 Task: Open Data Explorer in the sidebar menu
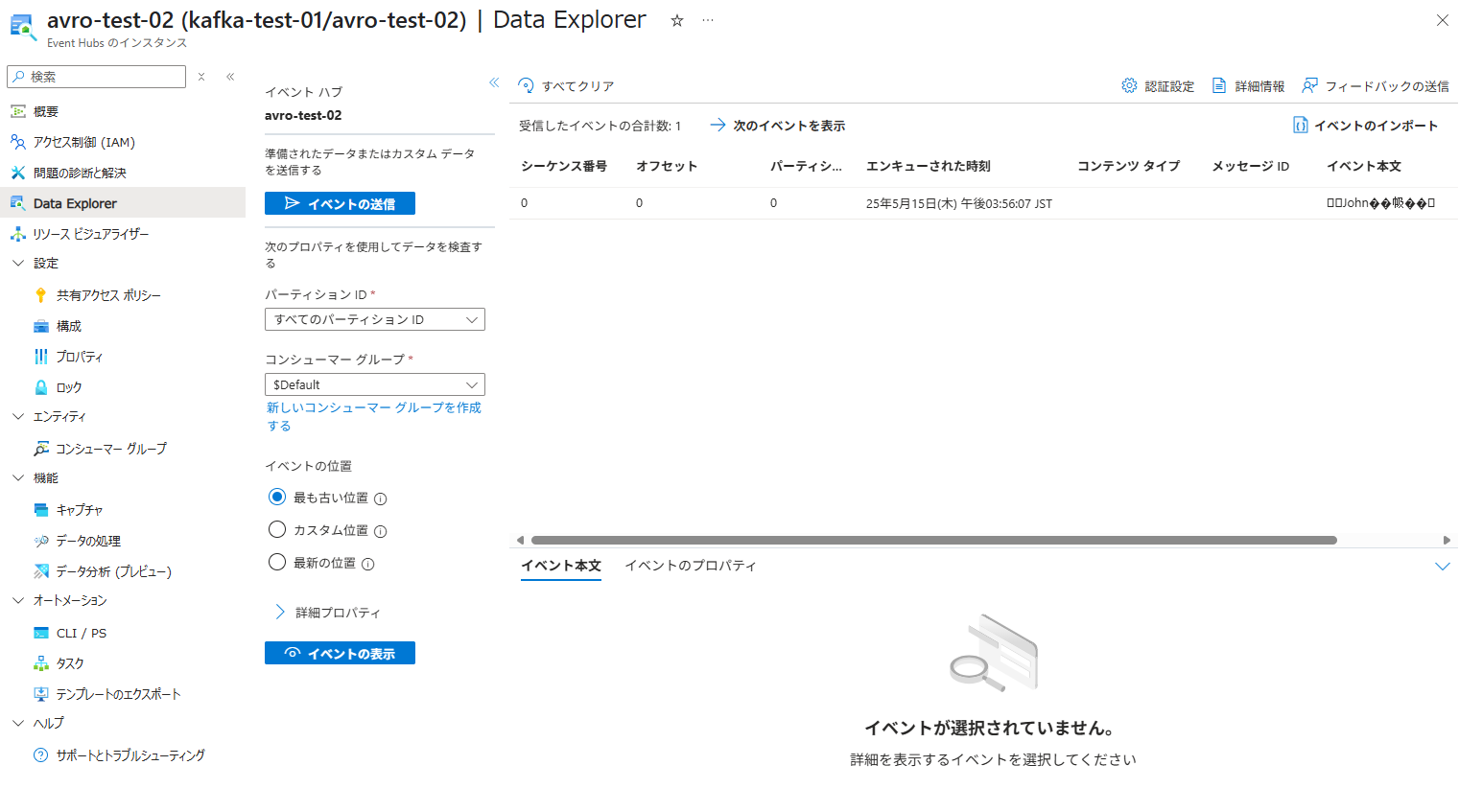point(123,203)
